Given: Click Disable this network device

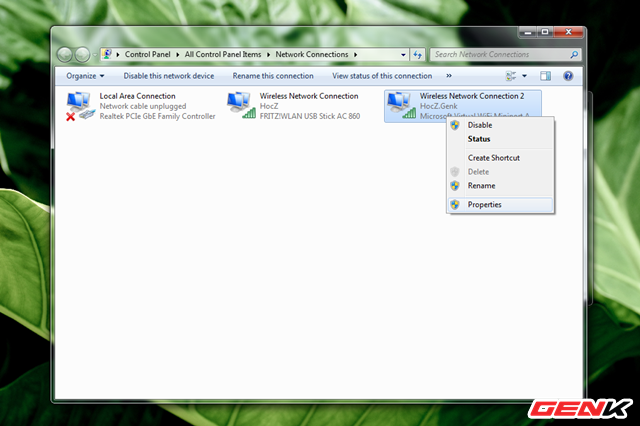Looking at the screenshot, I should (169, 75).
